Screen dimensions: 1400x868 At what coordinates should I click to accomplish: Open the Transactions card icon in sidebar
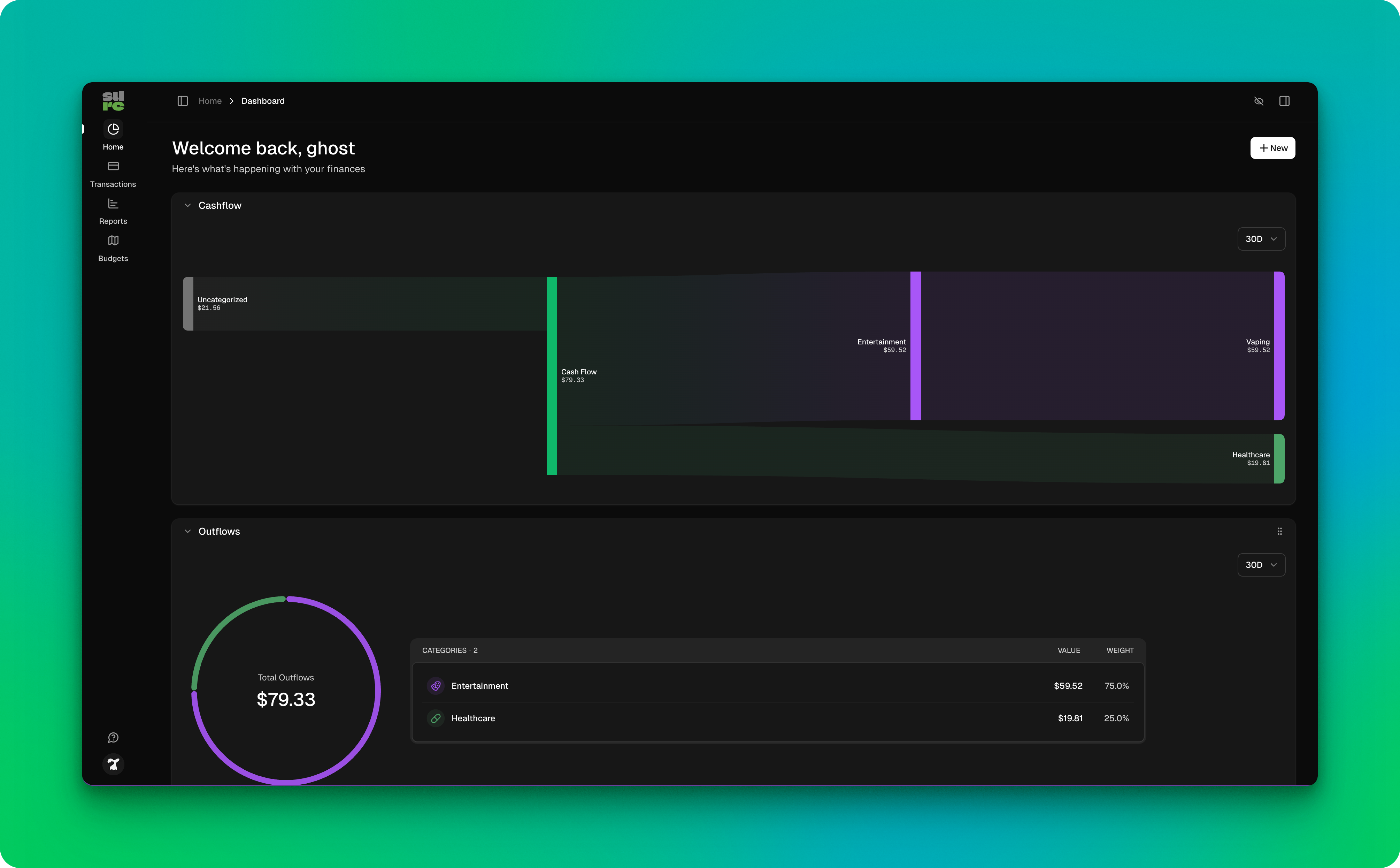point(113,167)
